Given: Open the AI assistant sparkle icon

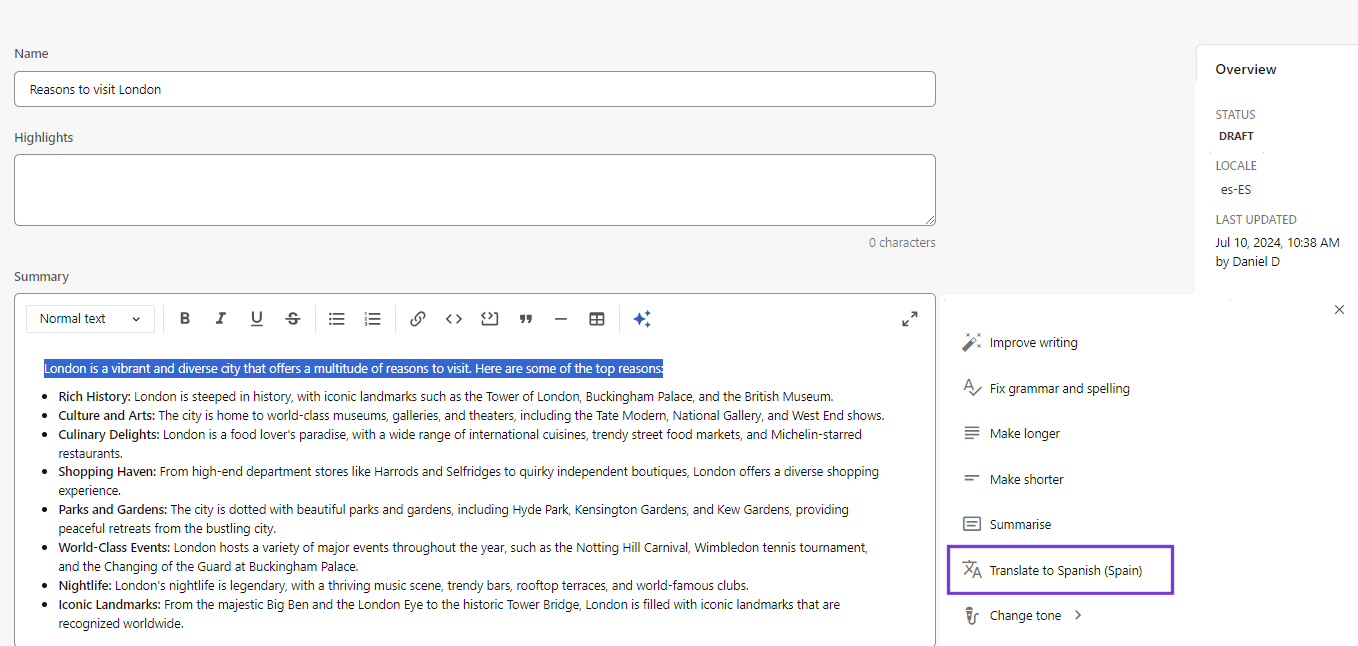Looking at the screenshot, I should click(x=642, y=319).
